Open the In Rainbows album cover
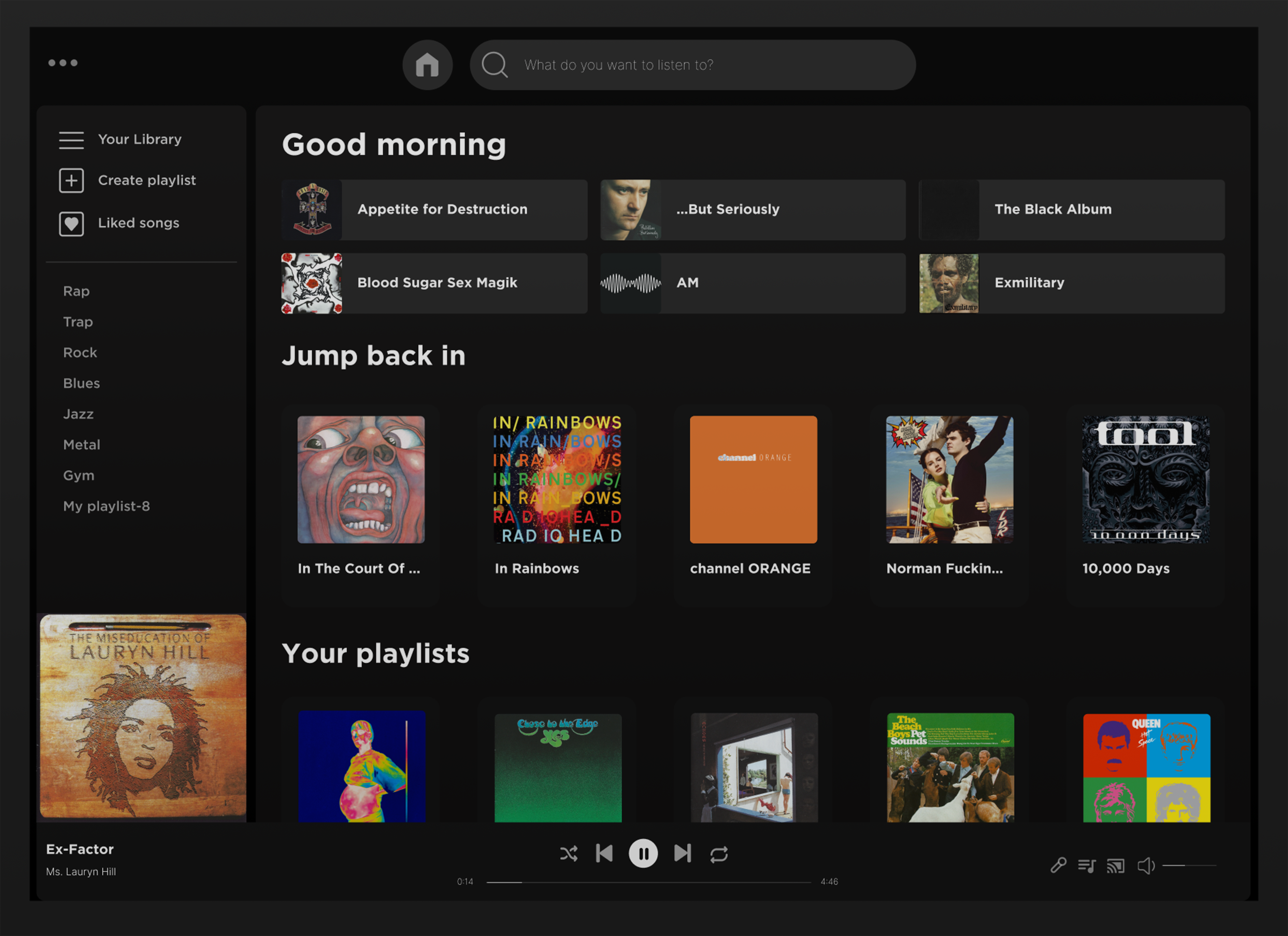The width and height of the screenshot is (1288, 936). [x=557, y=479]
